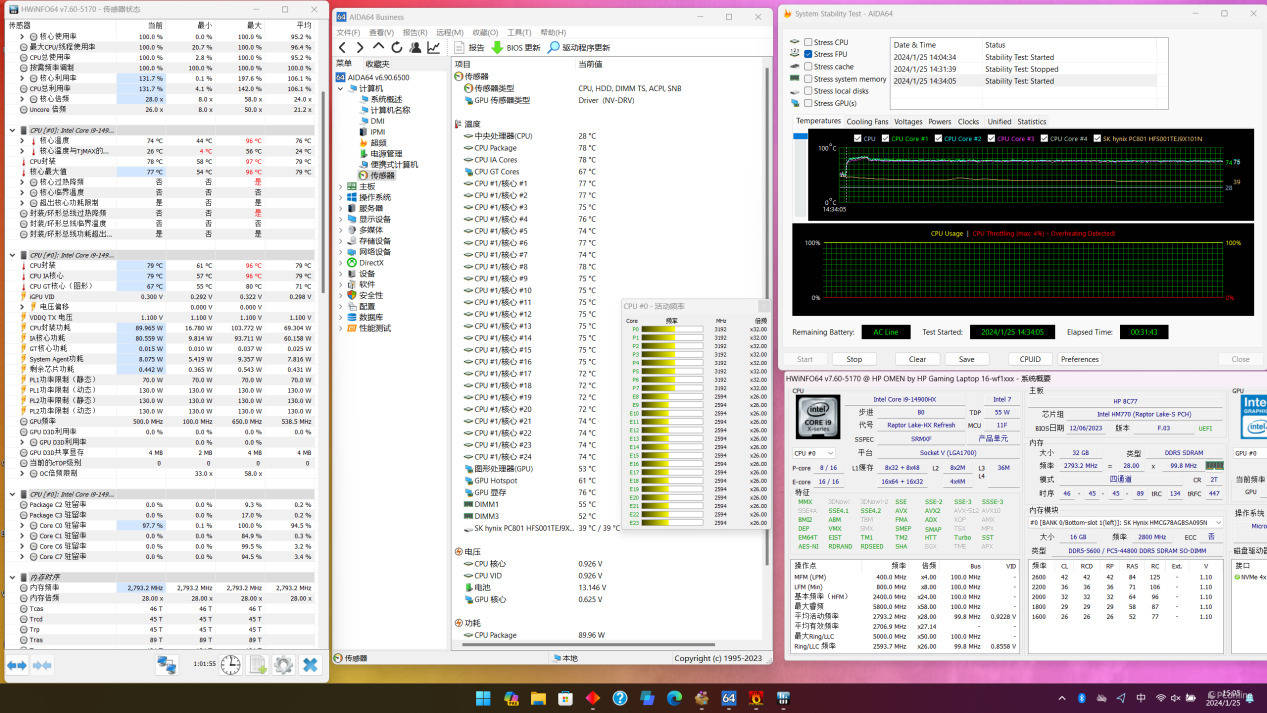Click HWiNFO log file save icon
This screenshot has height=713, width=1267.
pyautogui.click(x=257, y=665)
